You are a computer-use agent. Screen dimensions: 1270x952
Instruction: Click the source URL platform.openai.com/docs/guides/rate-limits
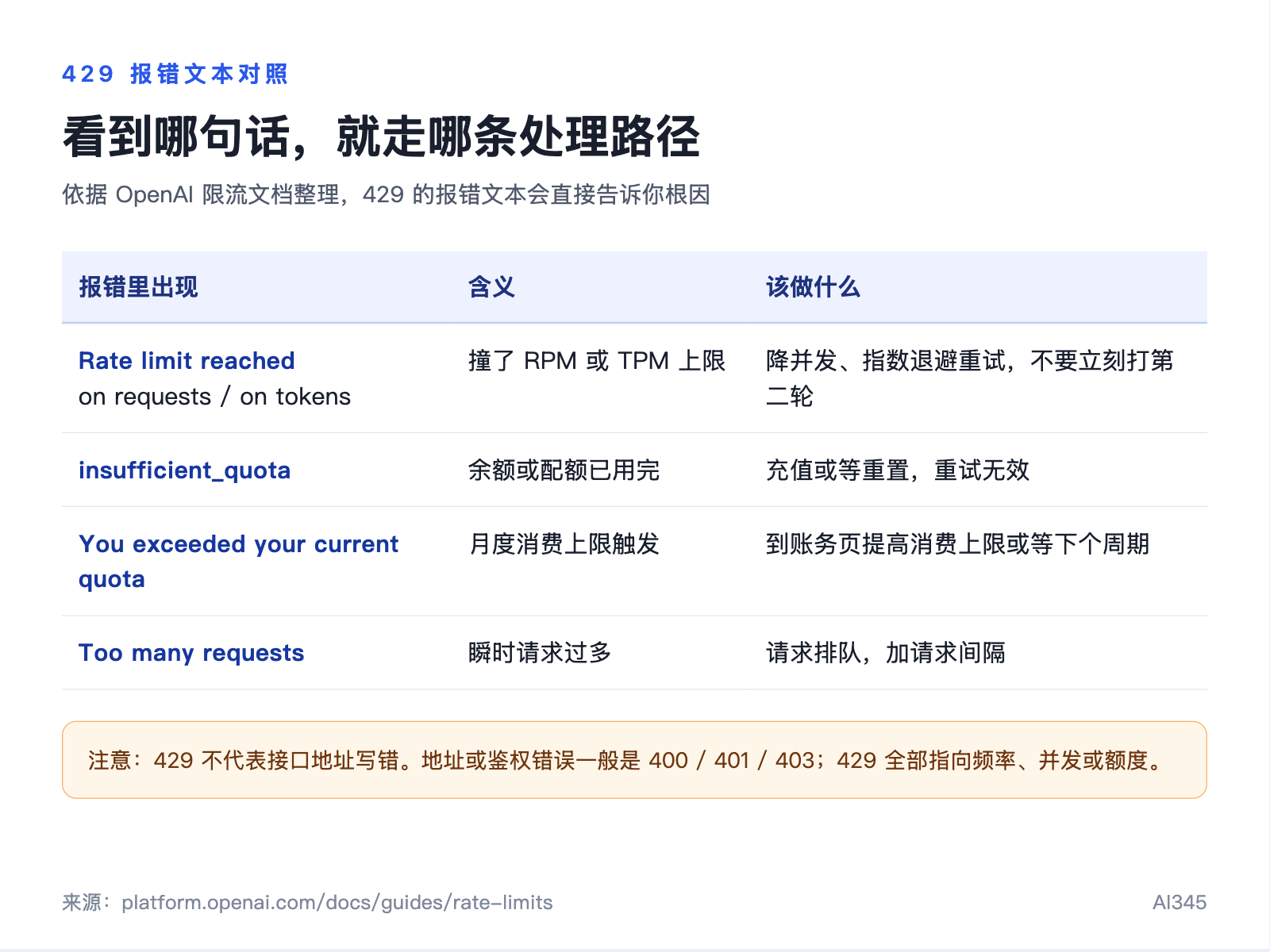(x=337, y=902)
